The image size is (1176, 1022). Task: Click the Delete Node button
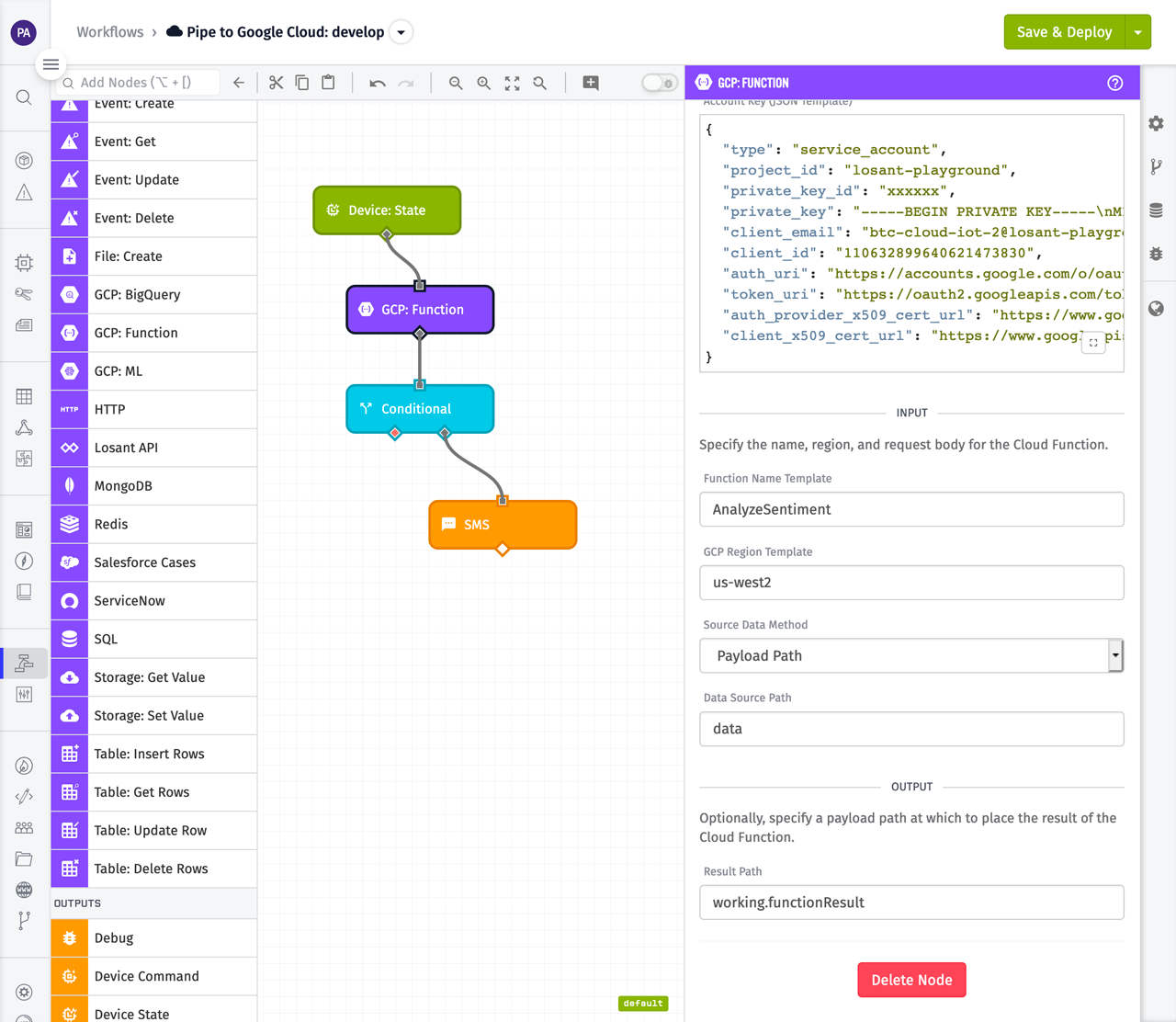911,980
